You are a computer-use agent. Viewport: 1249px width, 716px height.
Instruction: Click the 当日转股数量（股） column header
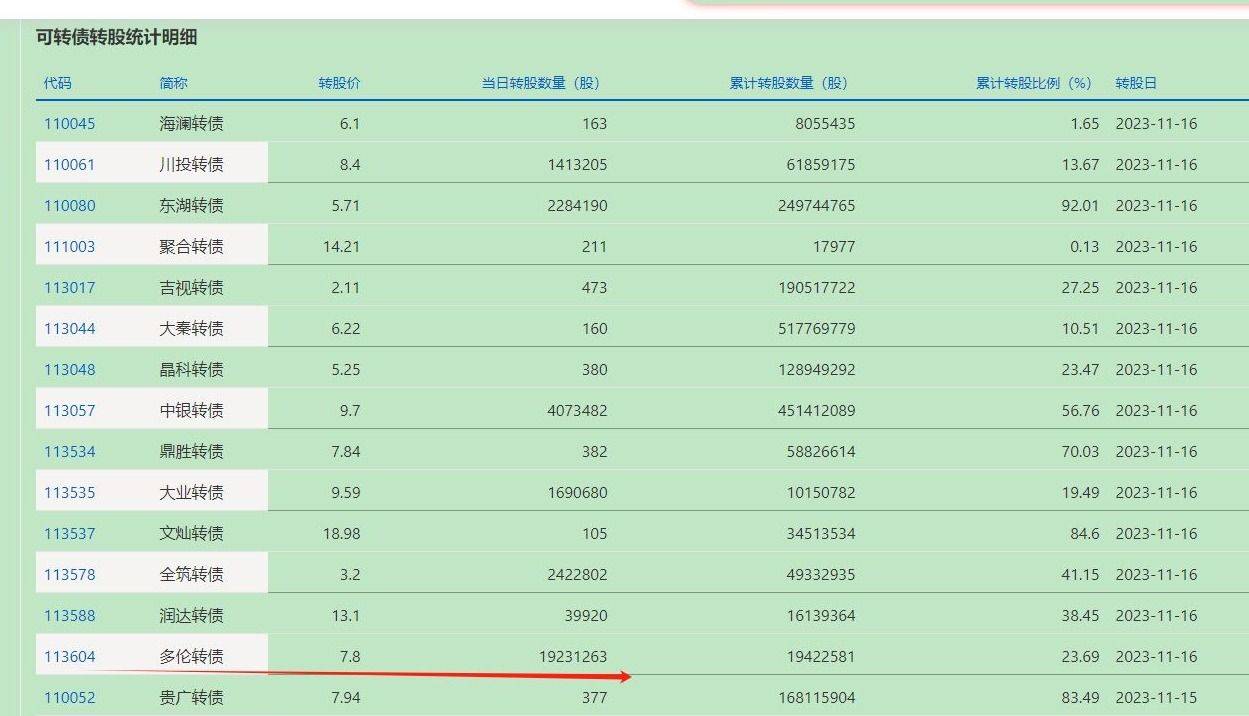540,83
